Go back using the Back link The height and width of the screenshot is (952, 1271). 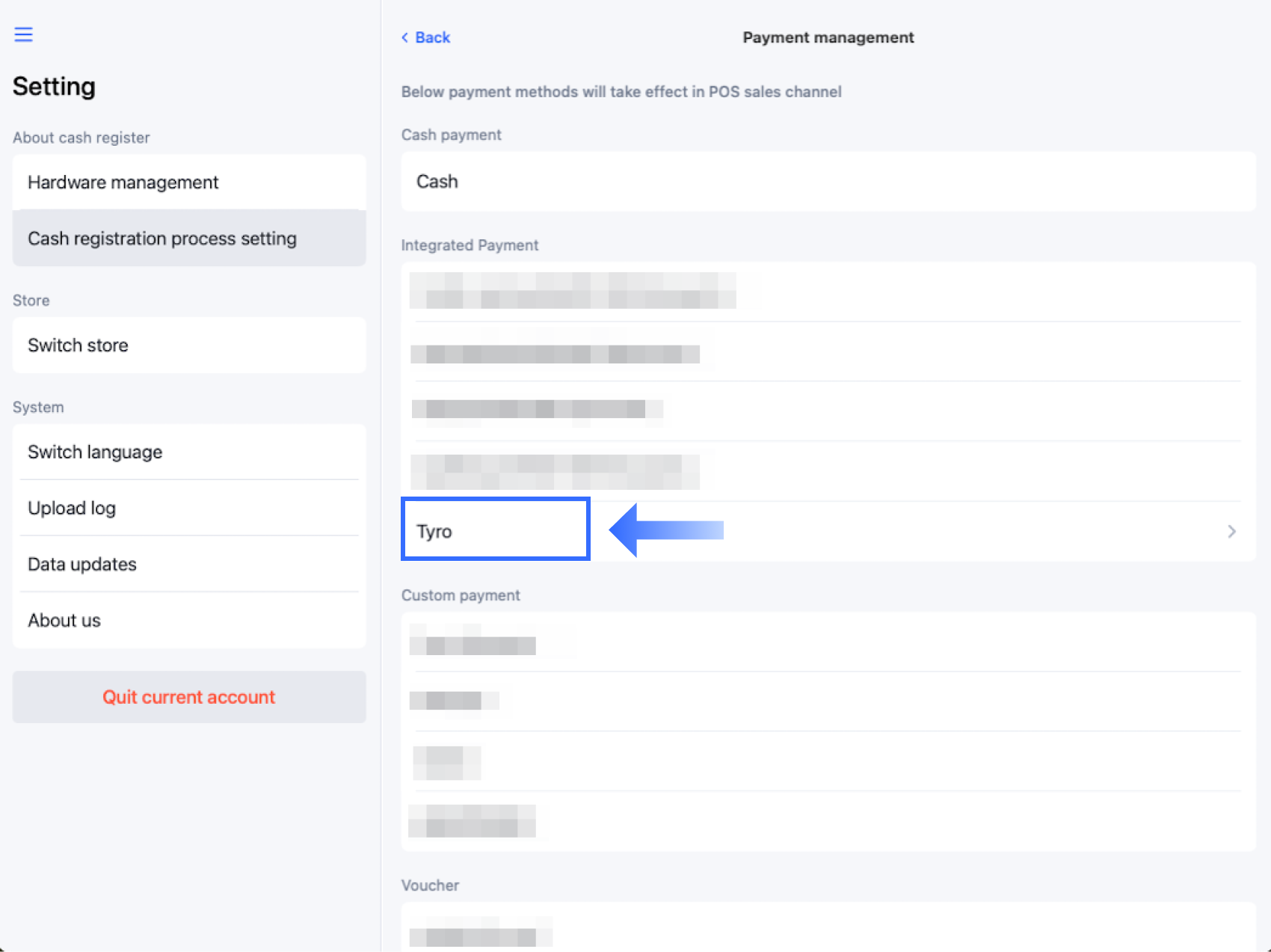[x=426, y=37]
